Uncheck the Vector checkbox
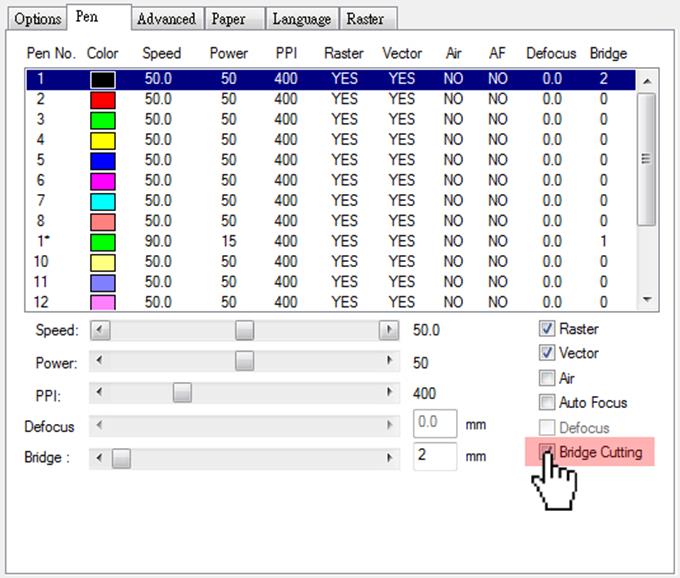This screenshot has height=578, width=680. coord(546,353)
